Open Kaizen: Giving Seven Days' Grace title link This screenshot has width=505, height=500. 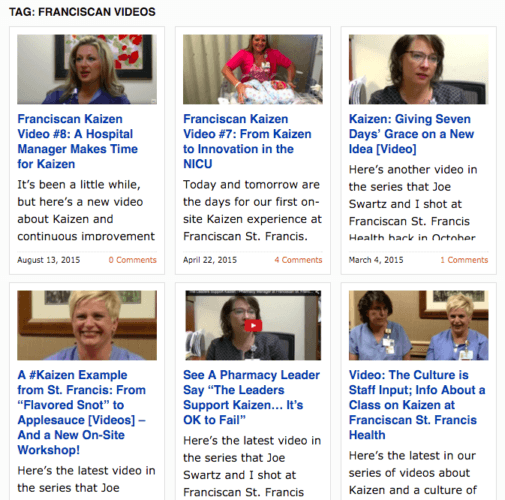(411, 134)
